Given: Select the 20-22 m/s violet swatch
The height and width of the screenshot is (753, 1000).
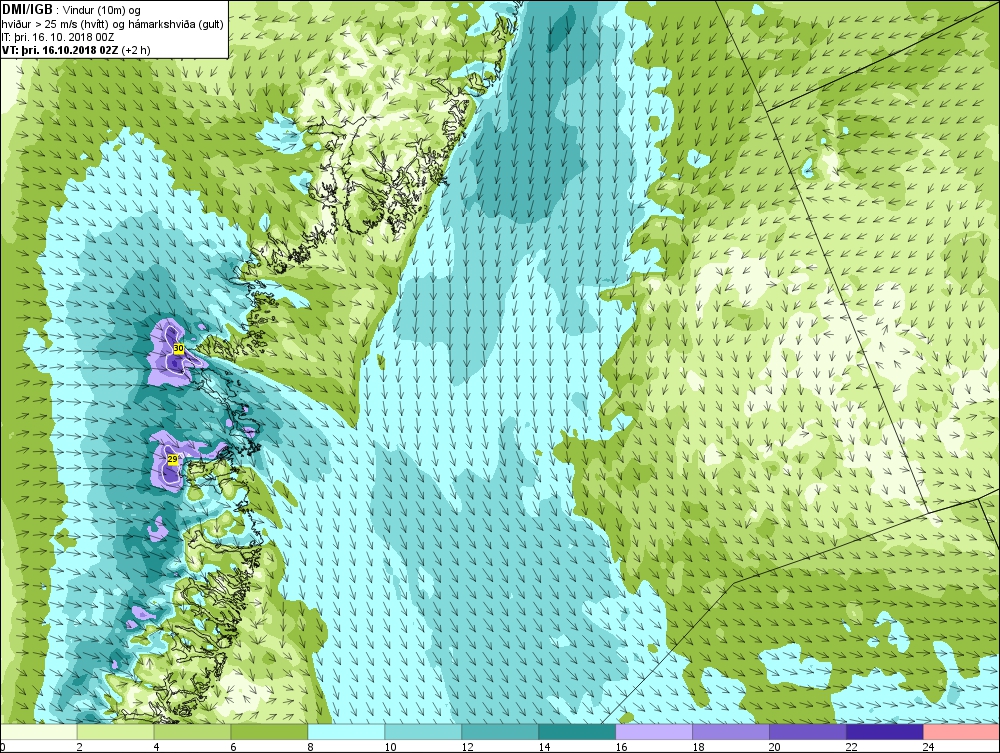Looking at the screenshot, I should (x=807, y=732).
